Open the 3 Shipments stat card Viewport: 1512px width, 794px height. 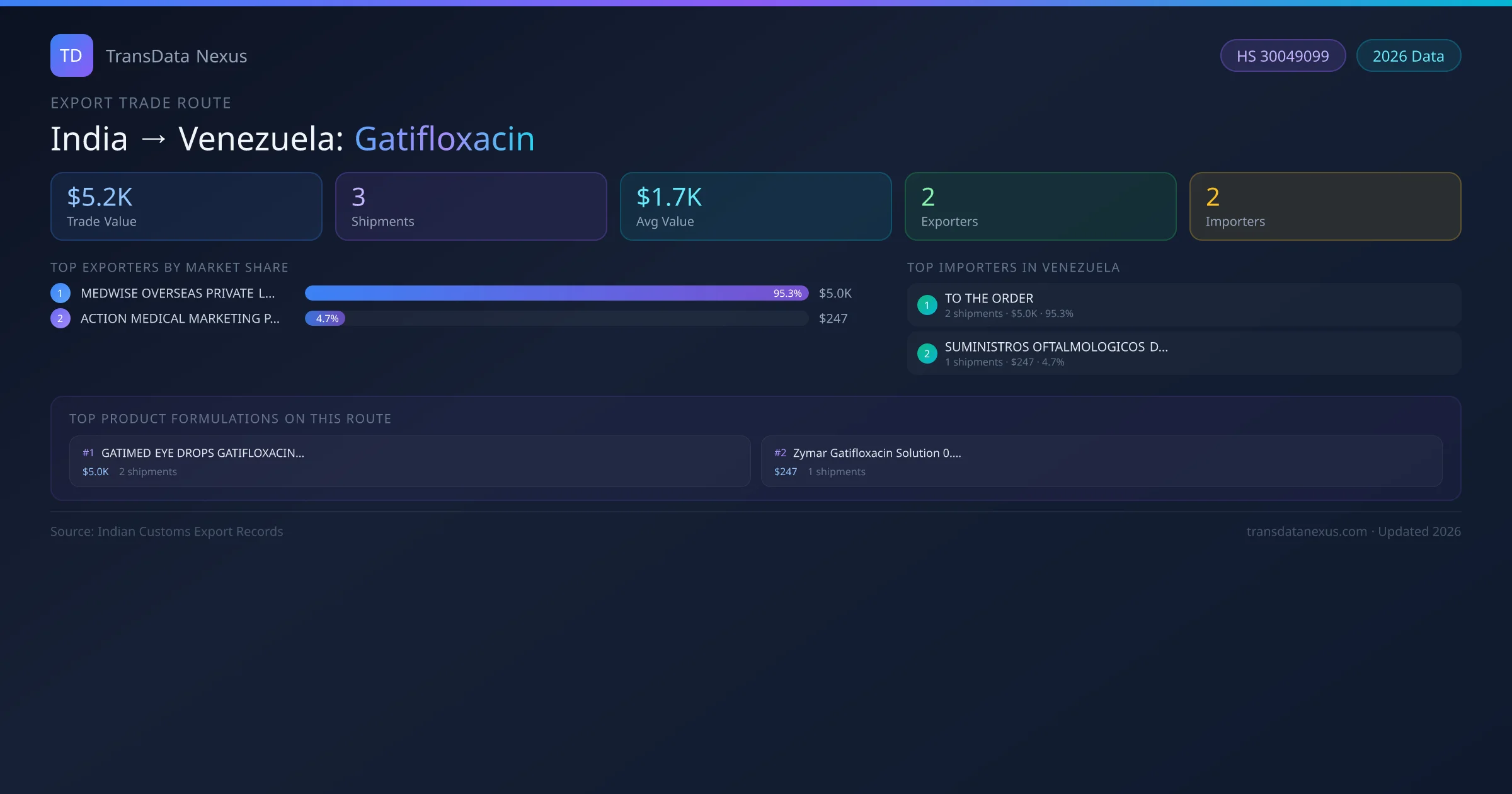pos(471,207)
